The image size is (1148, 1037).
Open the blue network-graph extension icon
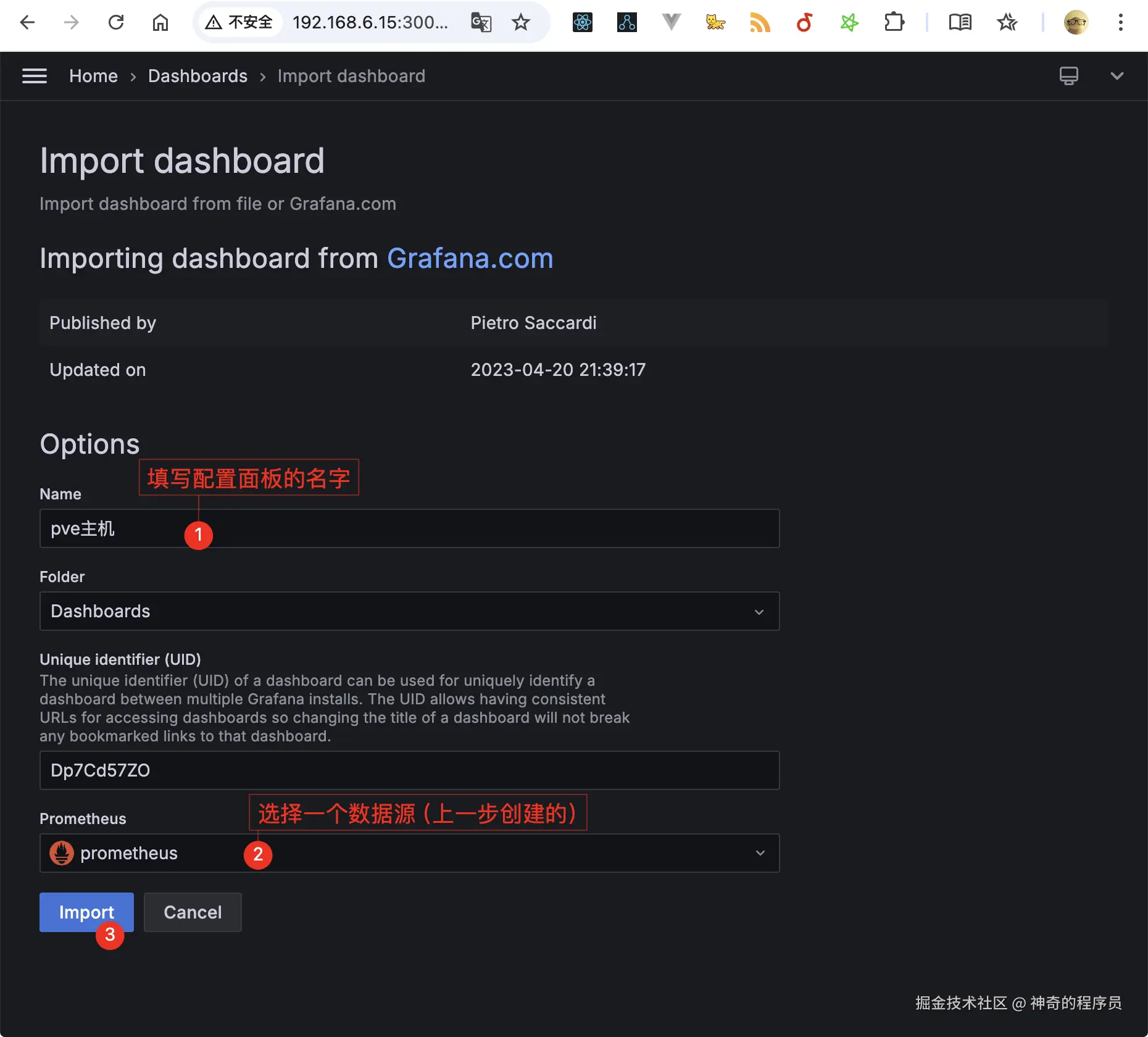[x=627, y=23]
